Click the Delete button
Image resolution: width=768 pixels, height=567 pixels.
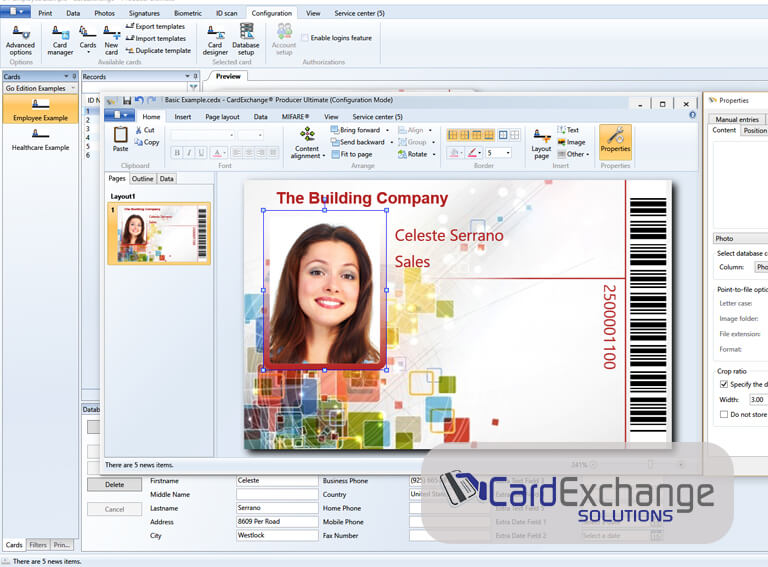click(114, 485)
